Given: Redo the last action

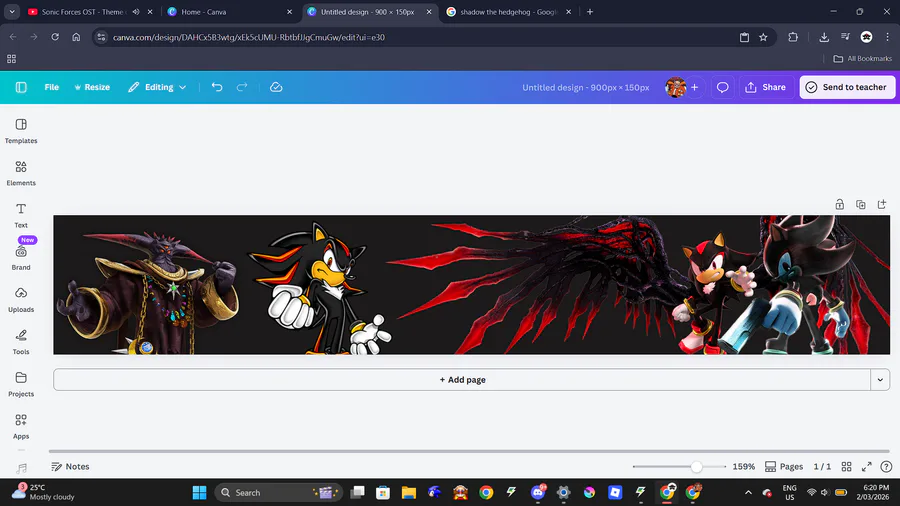Looking at the screenshot, I should point(242,87).
